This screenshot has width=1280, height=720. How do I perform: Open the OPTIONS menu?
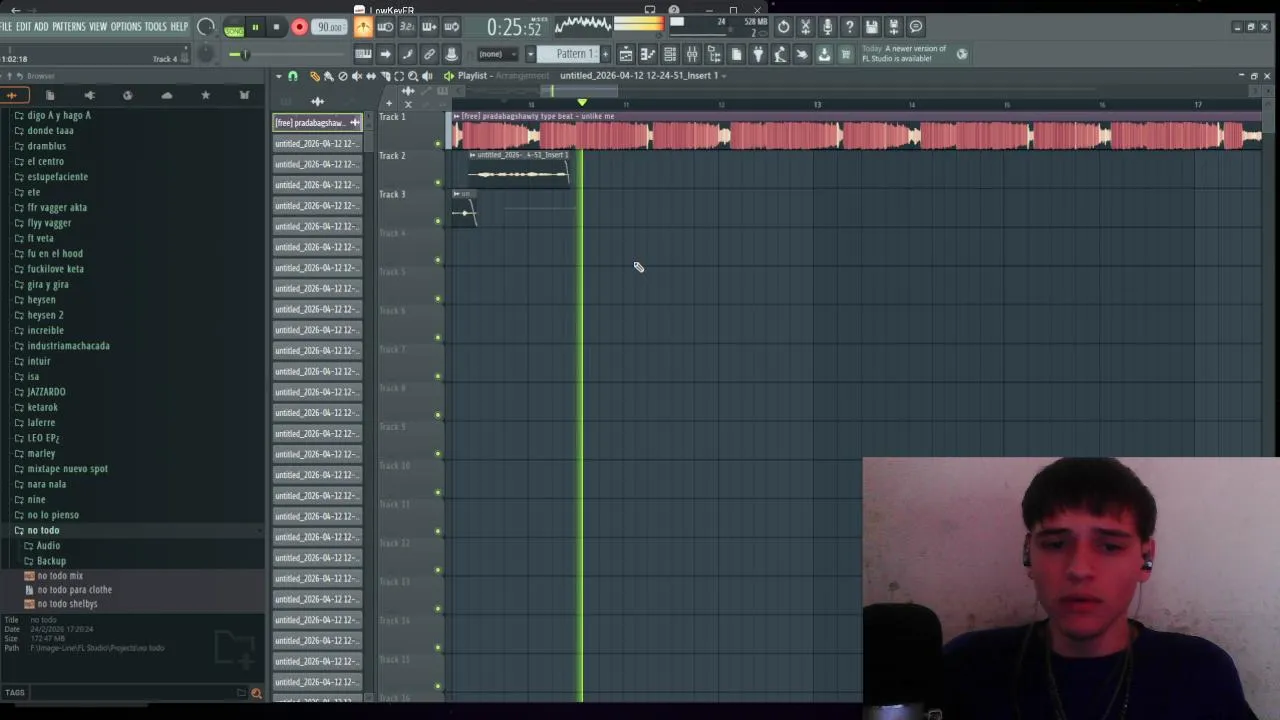(x=126, y=27)
